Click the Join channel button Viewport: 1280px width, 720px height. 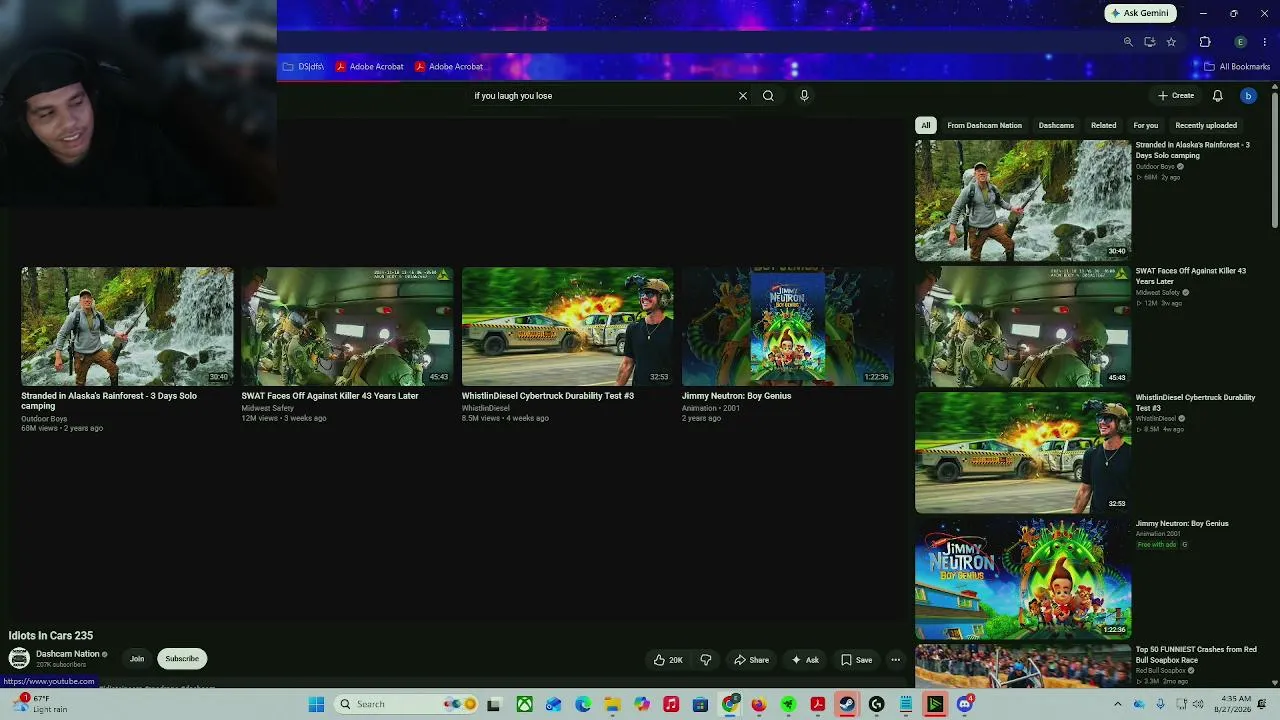click(x=137, y=659)
